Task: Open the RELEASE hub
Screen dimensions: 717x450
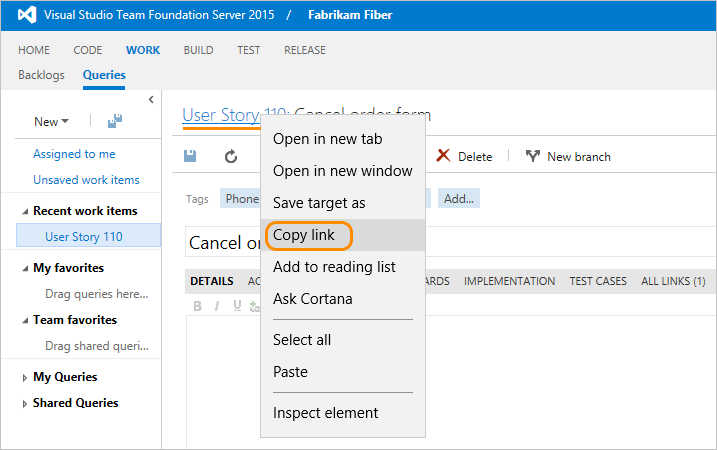Action: (x=305, y=50)
